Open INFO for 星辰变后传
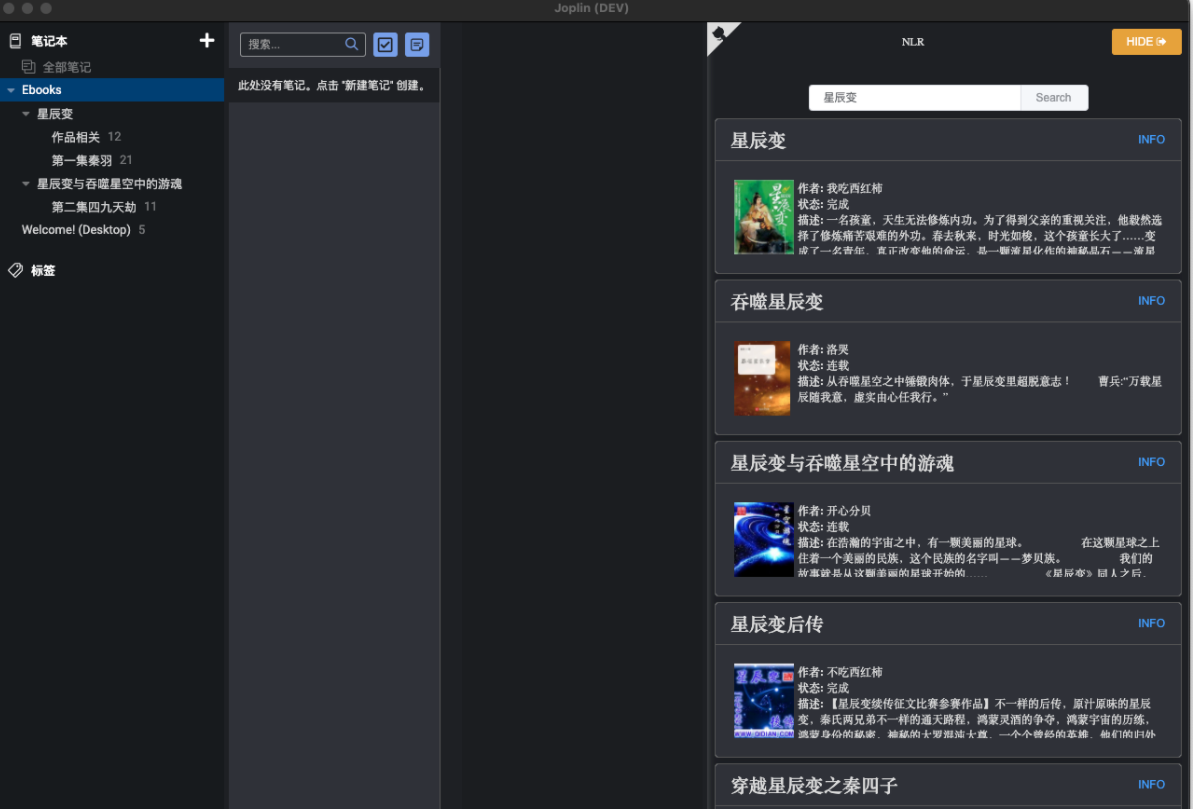This screenshot has width=1193, height=809. point(1151,623)
